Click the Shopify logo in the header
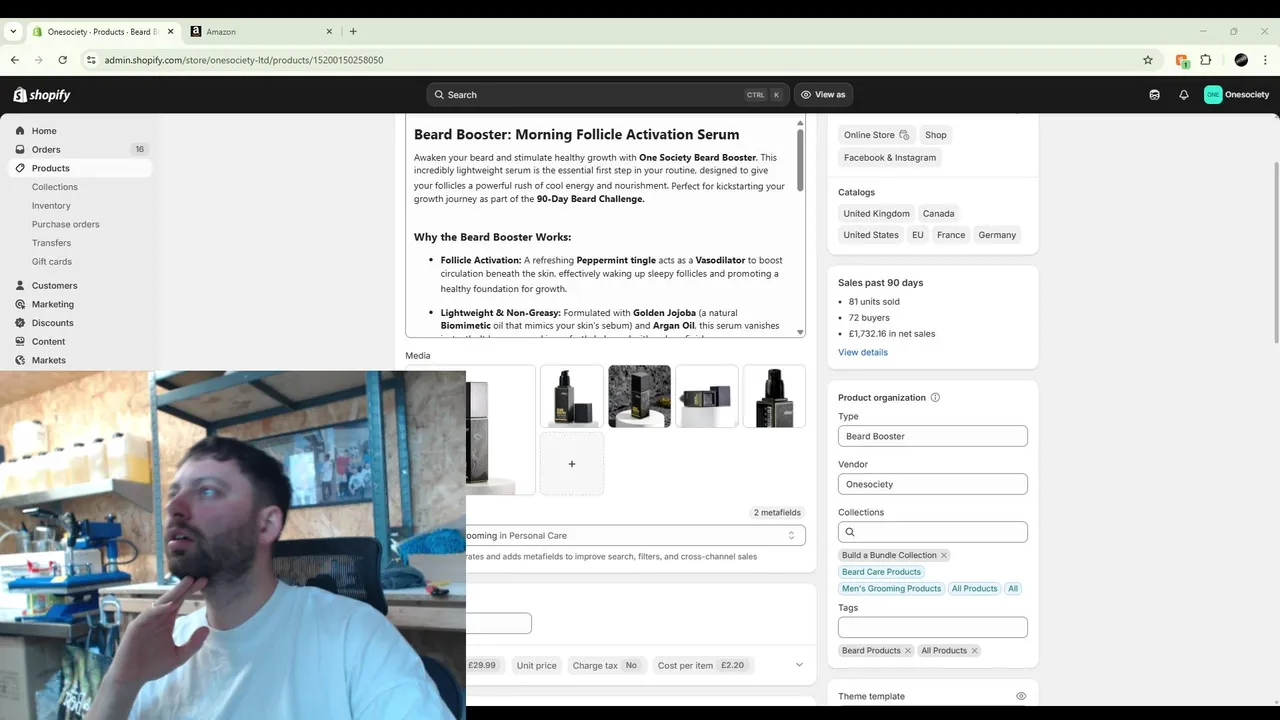Image resolution: width=1280 pixels, height=720 pixels. pyautogui.click(x=42, y=95)
